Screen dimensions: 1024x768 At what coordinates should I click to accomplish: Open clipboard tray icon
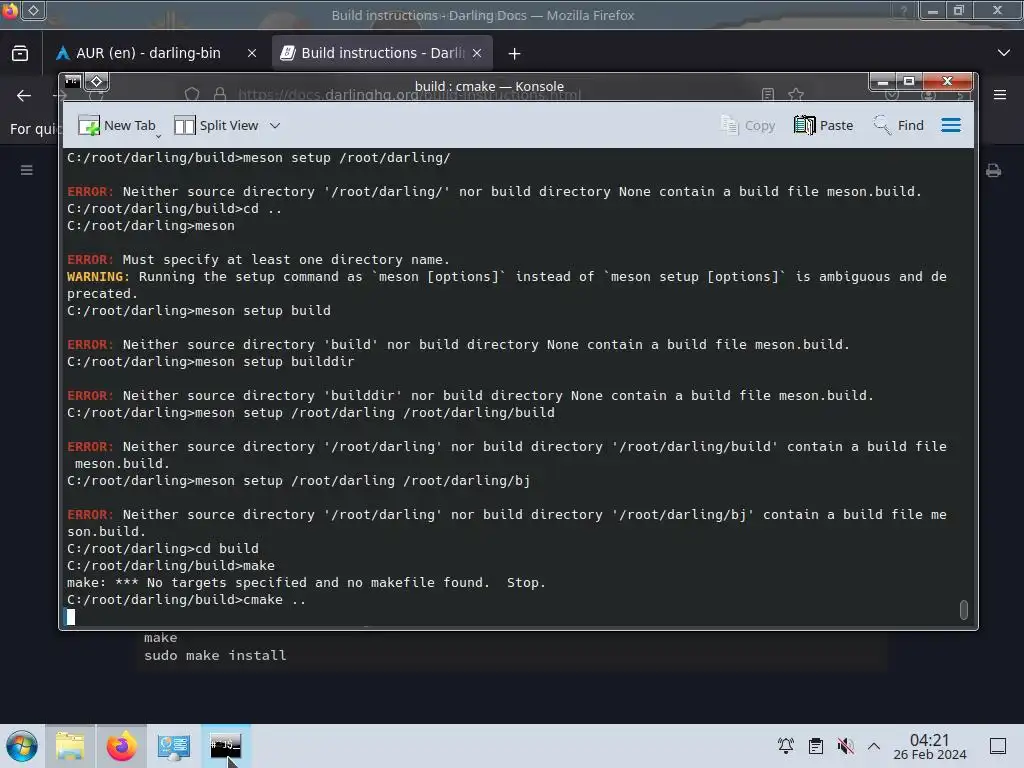click(x=816, y=746)
